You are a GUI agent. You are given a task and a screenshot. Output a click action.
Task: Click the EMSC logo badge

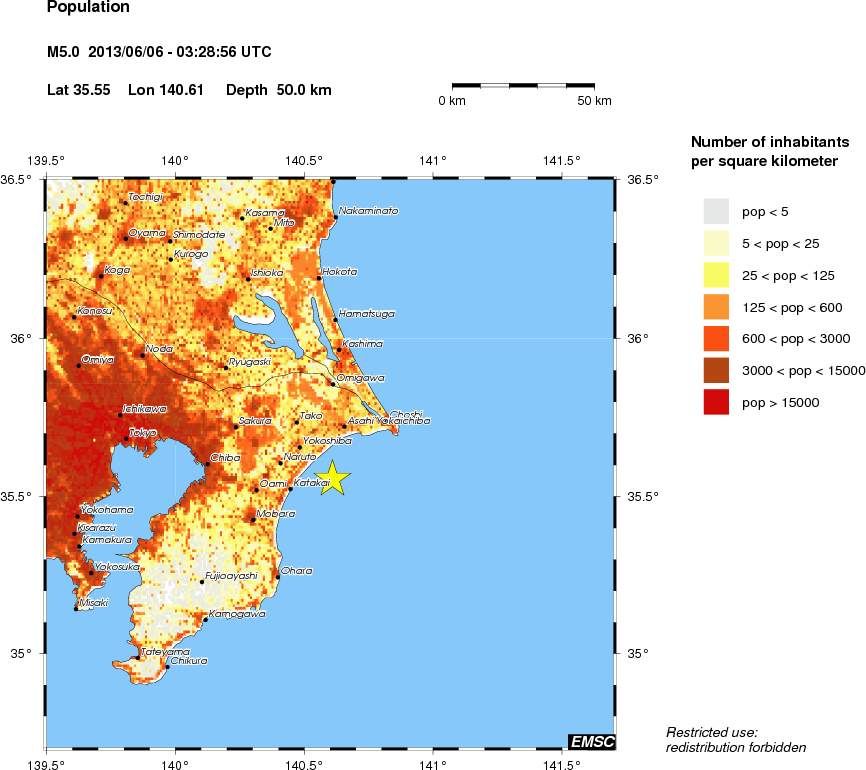pos(592,741)
